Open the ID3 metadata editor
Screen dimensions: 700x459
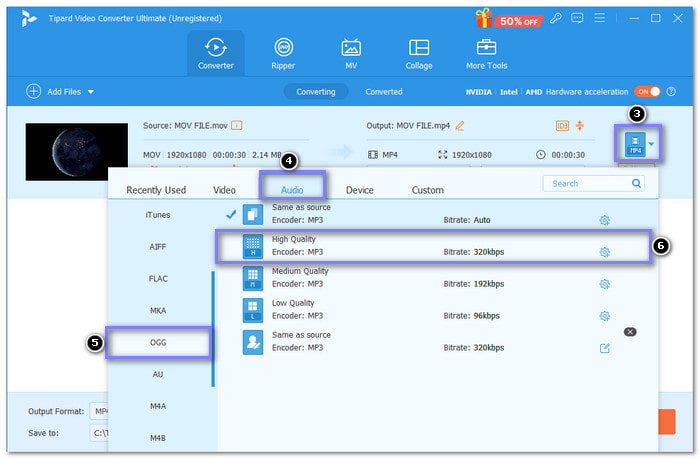pos(562,126)
